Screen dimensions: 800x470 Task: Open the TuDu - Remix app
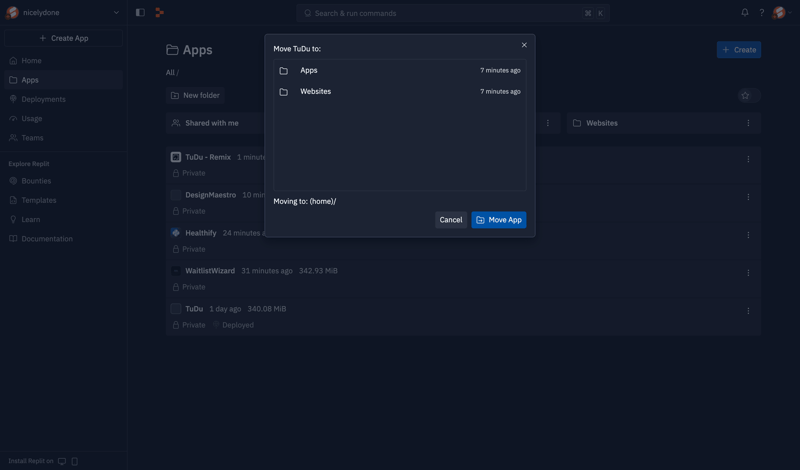[x=208, y=157]
